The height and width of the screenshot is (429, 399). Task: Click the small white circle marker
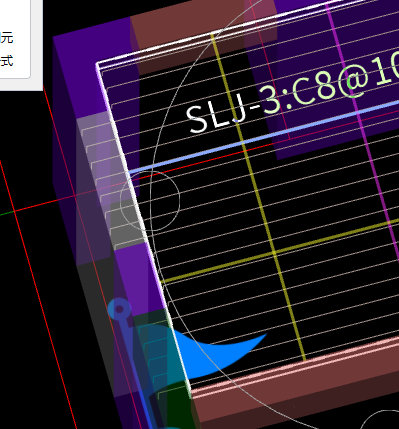(150, 201)
